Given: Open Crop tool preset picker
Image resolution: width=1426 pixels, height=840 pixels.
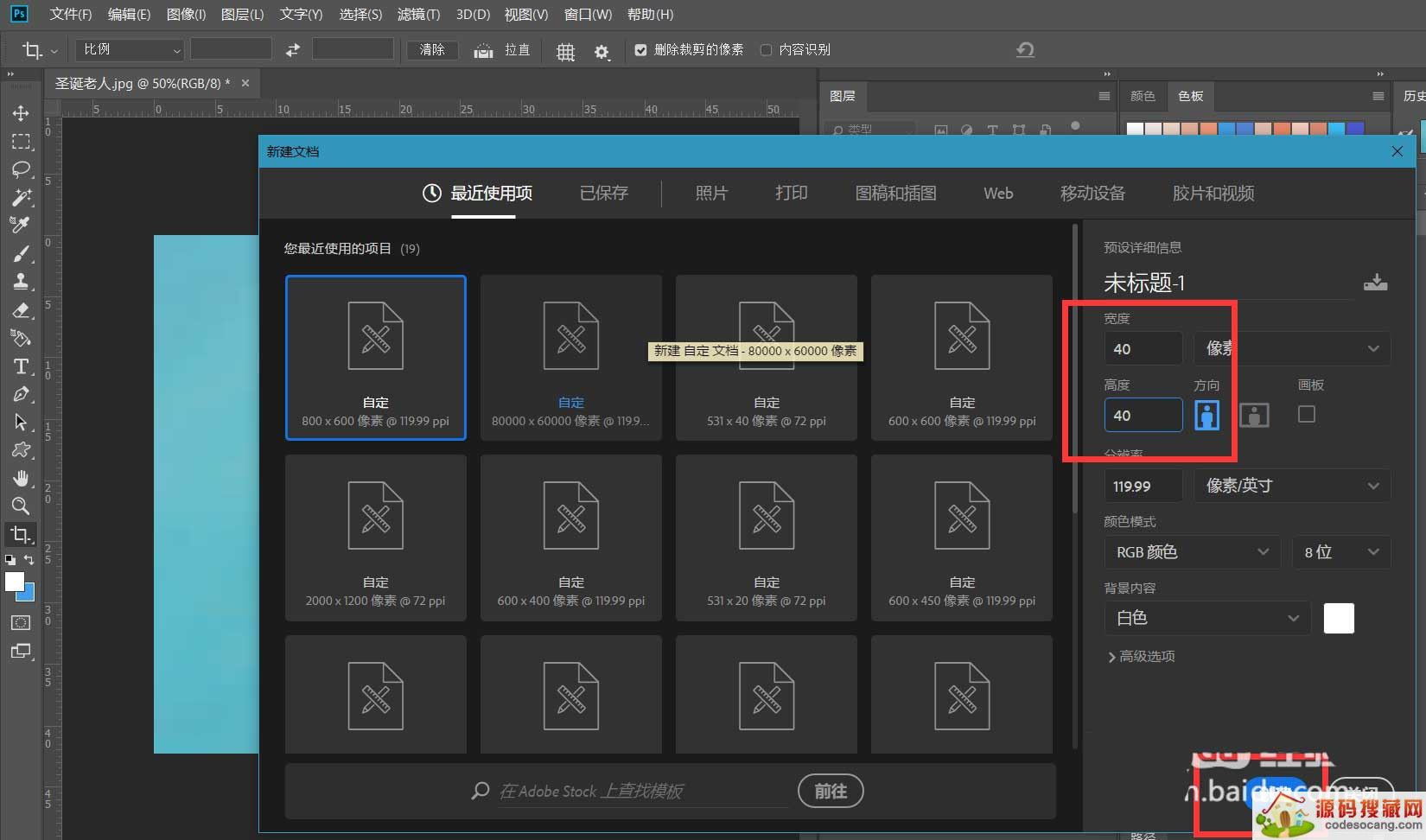Looking at the screenshot, I should point(39,50).
